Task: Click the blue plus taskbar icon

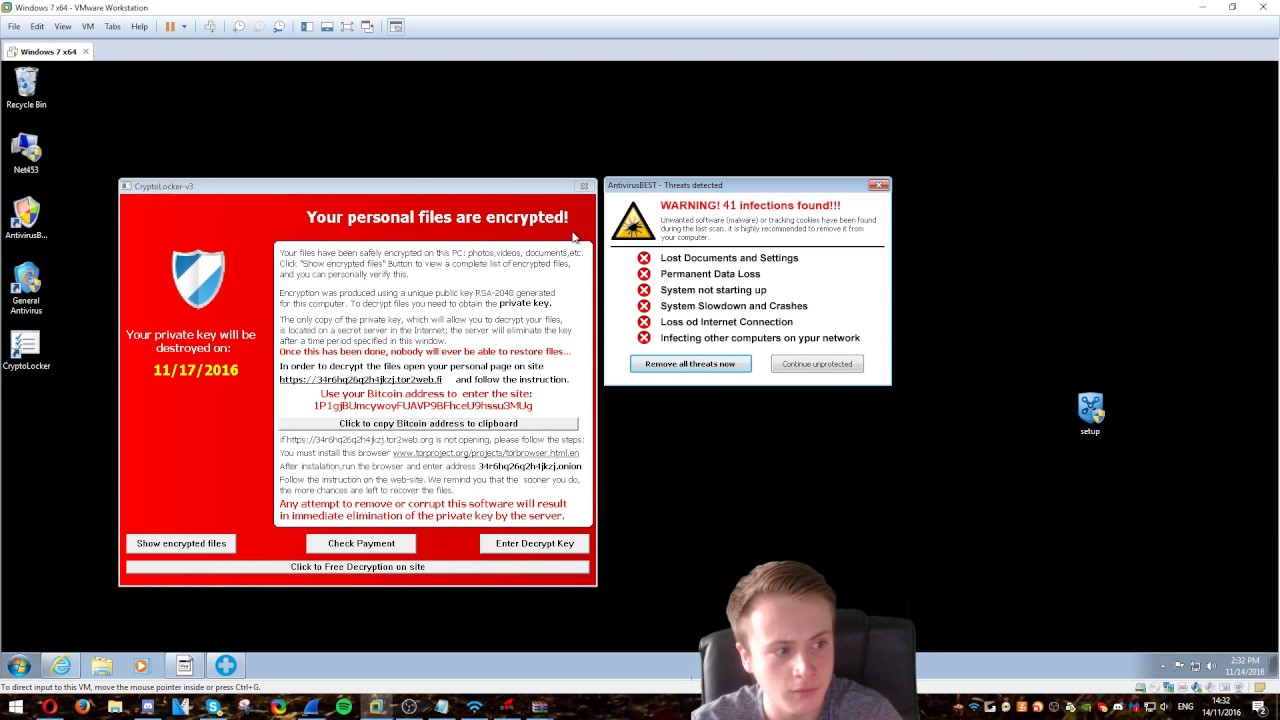Action: coord(225,666)
